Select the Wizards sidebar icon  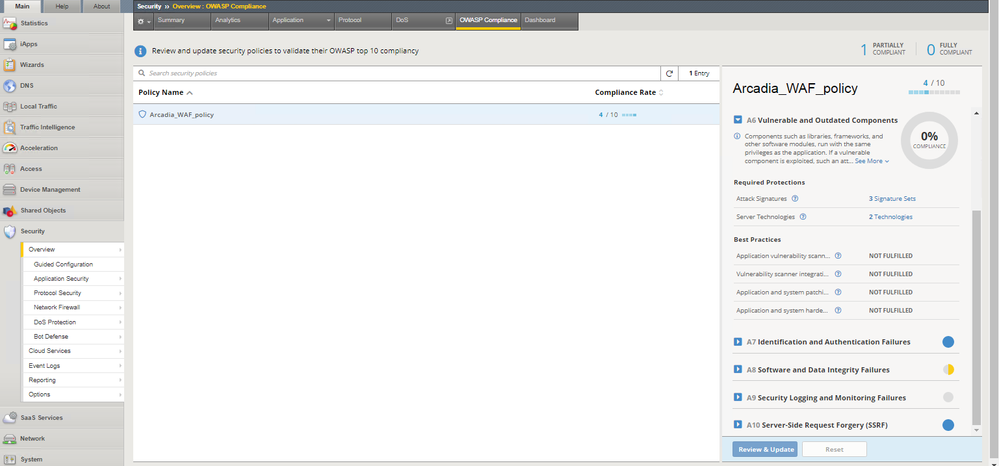pyautogui.click(x=10, y=65)
